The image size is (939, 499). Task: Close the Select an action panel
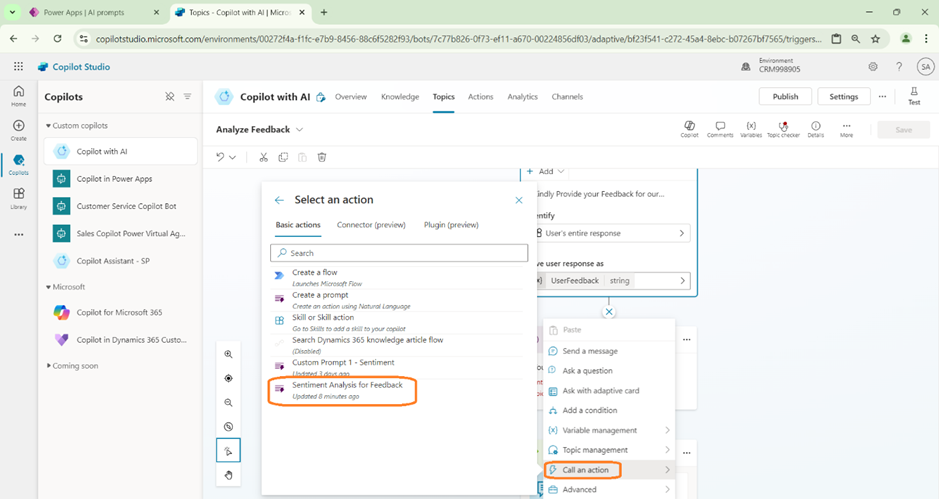pyautogui.click(x=519, y=200)
